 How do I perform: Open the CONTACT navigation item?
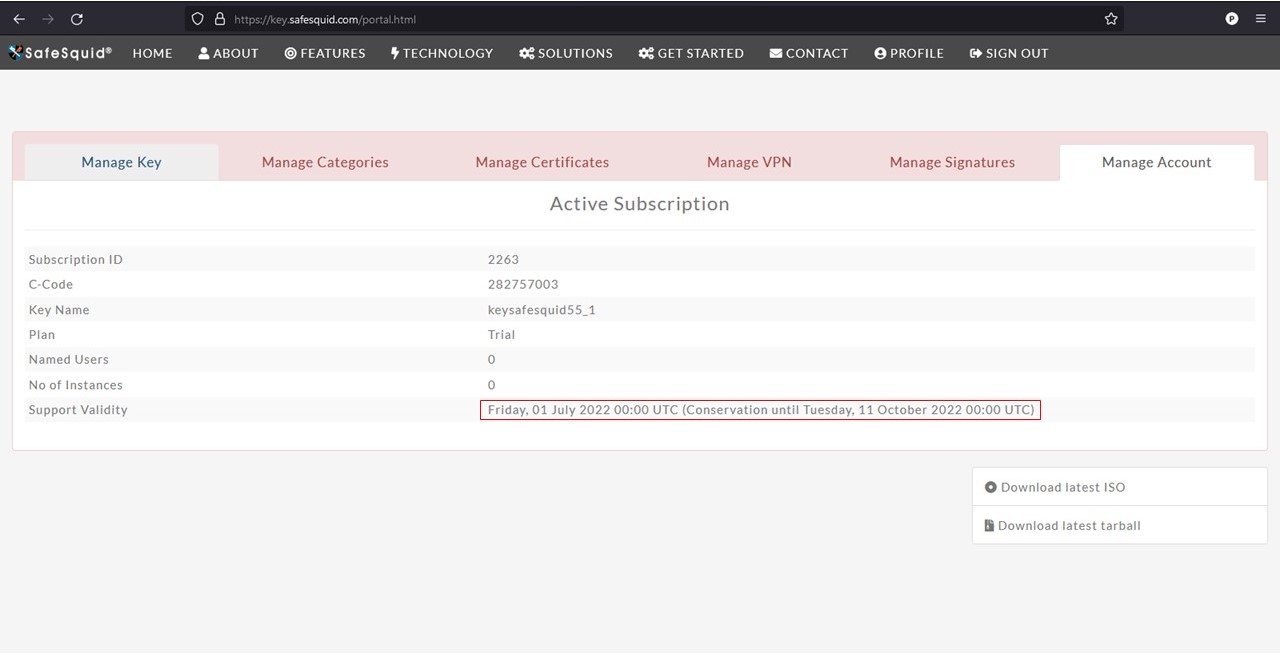pyautogui.click(x=809, y=53)
